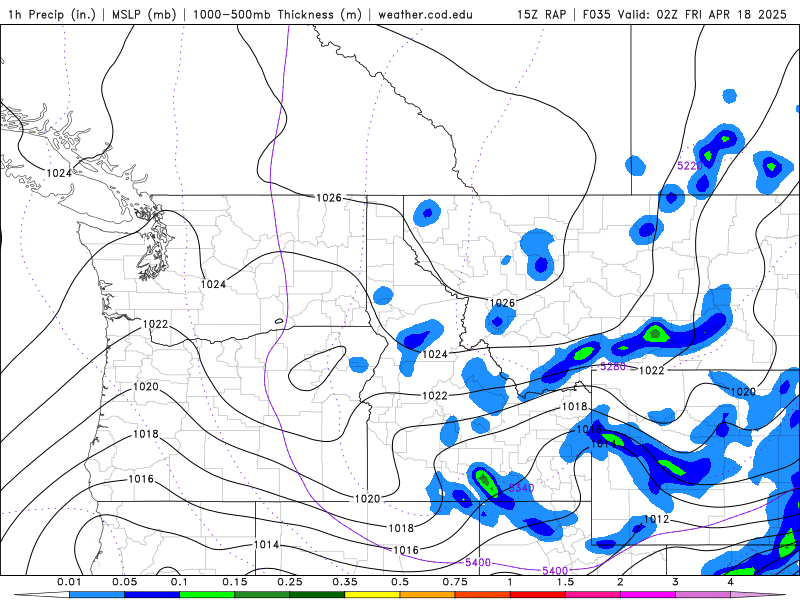Pick the orange 0.5–0.75 legend swatch
This screenshot has width=800, height=600.
(428, 595)
